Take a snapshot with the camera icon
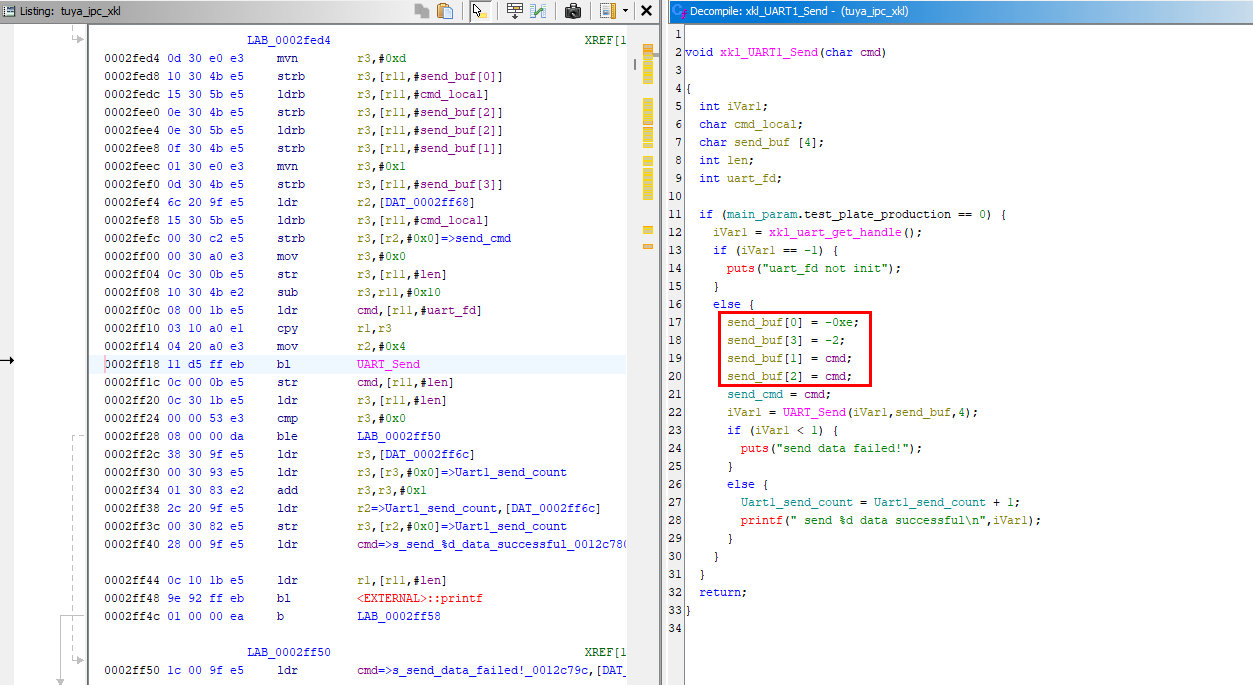Image resolution: width=1253 pixels, height=685 pixels. point(573,11)
